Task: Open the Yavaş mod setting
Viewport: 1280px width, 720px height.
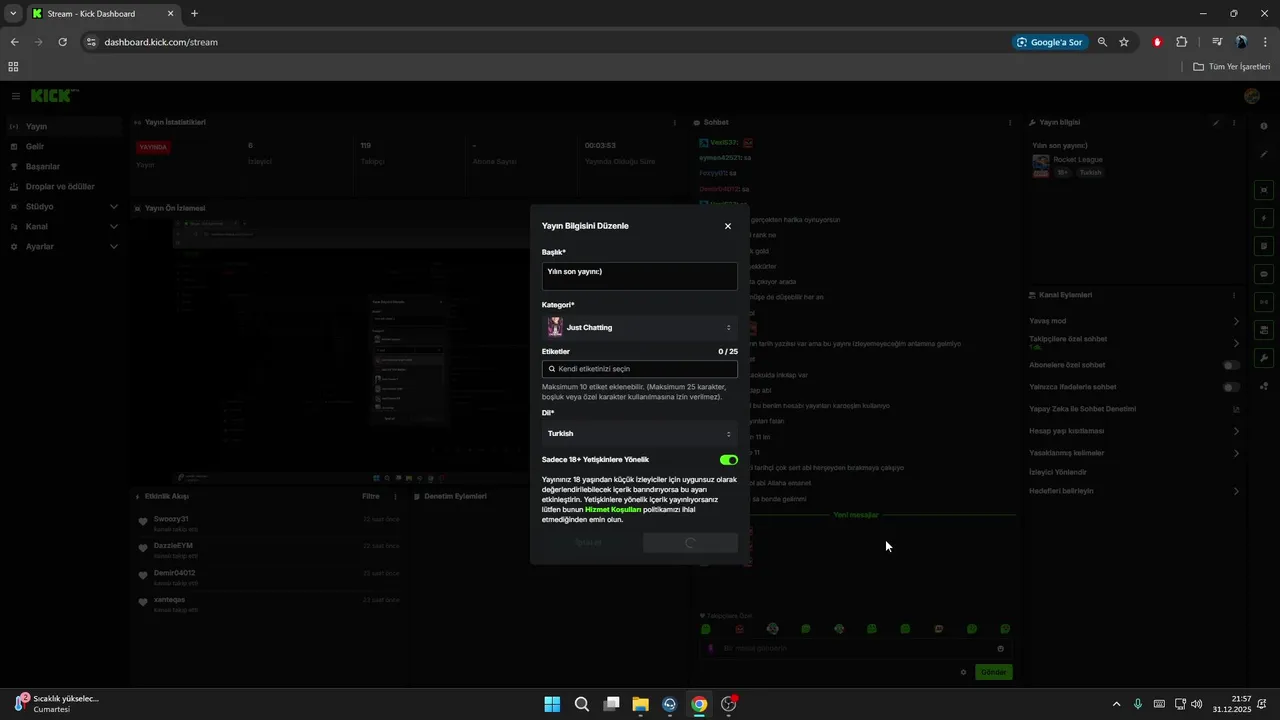Action: click(1134, 321)
